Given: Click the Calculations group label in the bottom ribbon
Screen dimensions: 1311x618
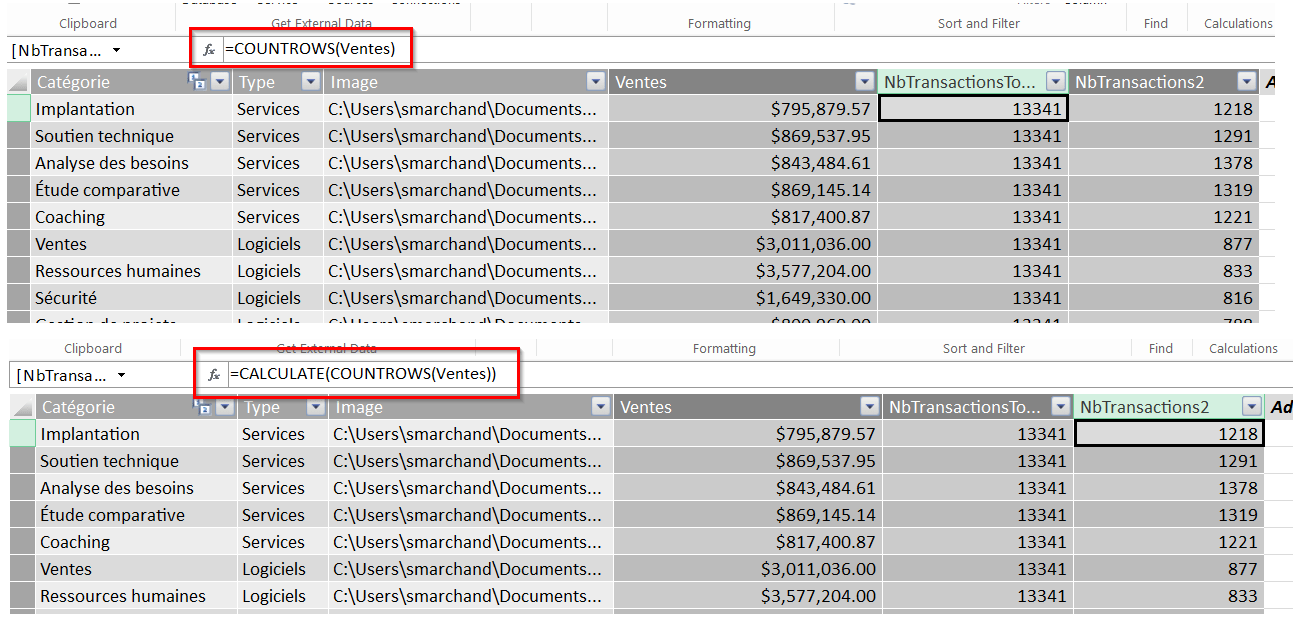Looking at the screenshot, I should tap(1243, 348).
